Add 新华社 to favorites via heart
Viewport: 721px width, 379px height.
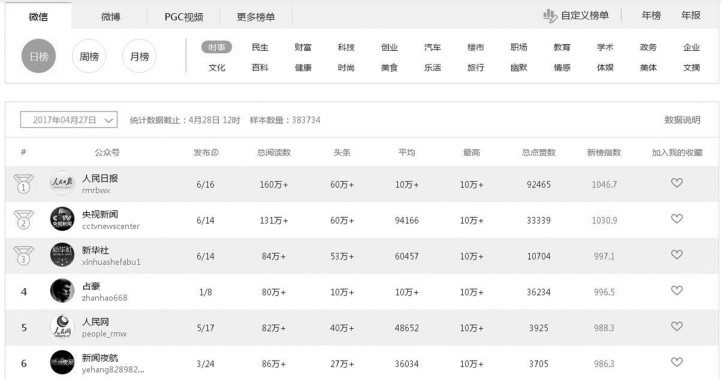(676, 254)
